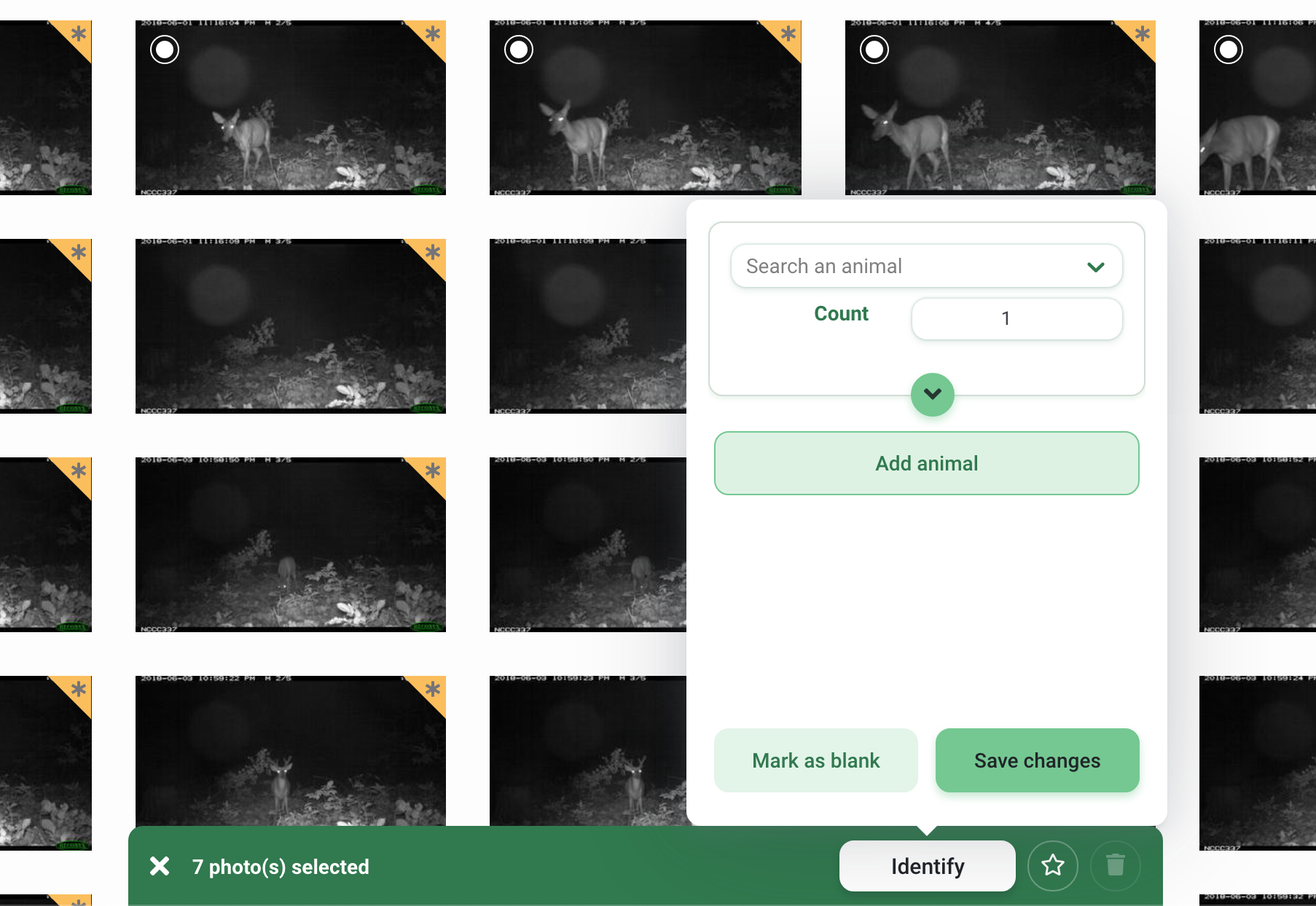Click the Add animal button
This screenshot has width=1316, height=906.
tap(927, 463)
